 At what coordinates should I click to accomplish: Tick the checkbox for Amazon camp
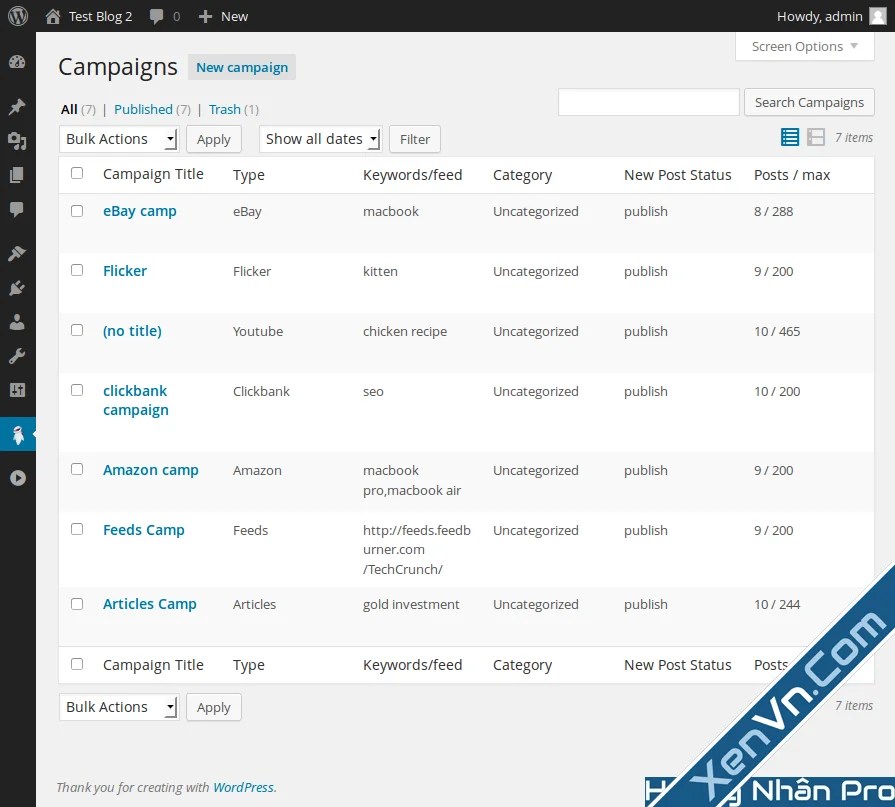point(77,469)
